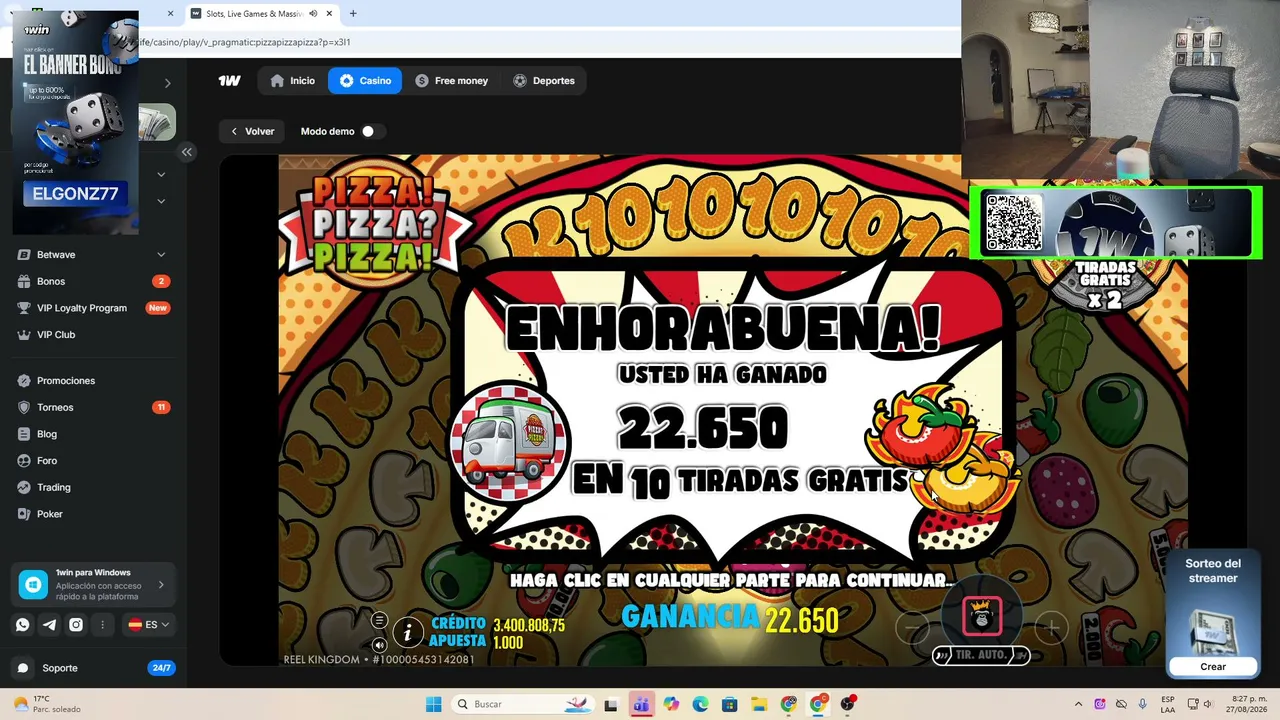Open the Windows Start menu
Viewport: 1280px width, 720px height.
click(433, 704)
